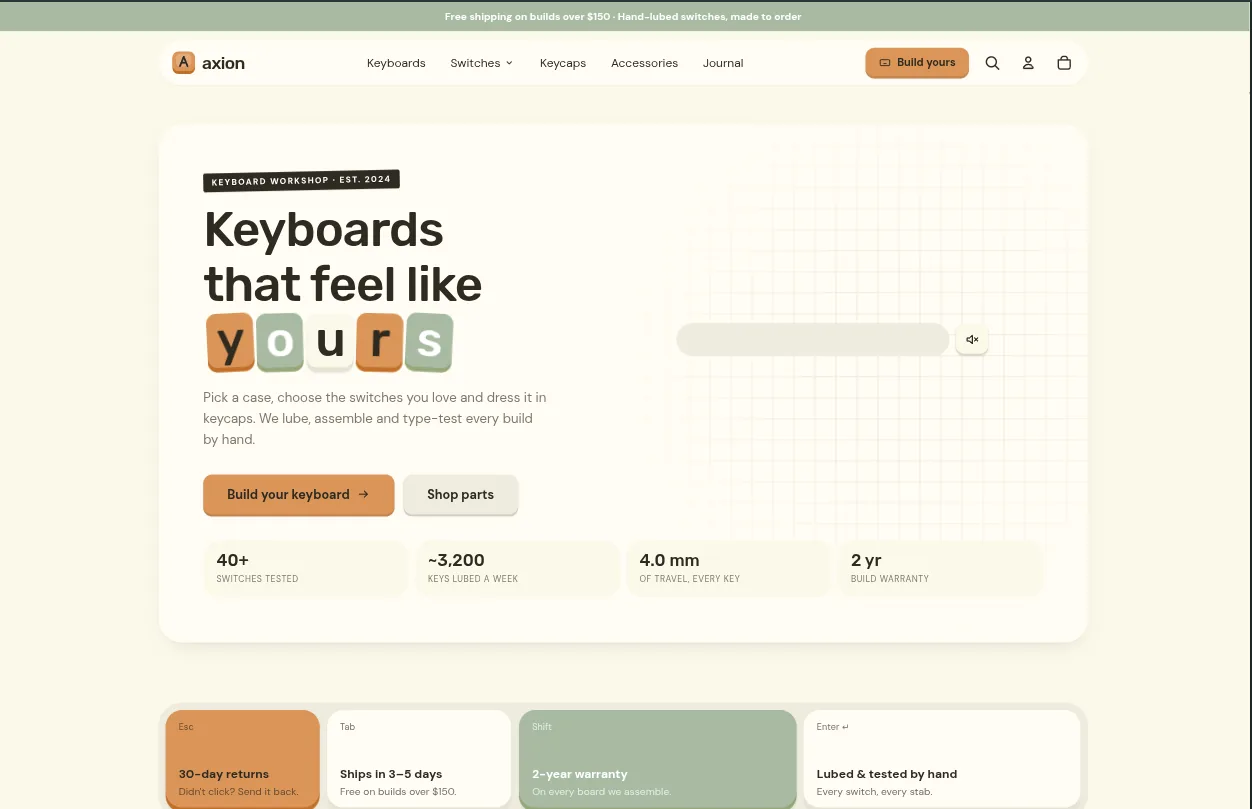
Task: Click the "Build your keyboard" button
Action: click(299, 494)
